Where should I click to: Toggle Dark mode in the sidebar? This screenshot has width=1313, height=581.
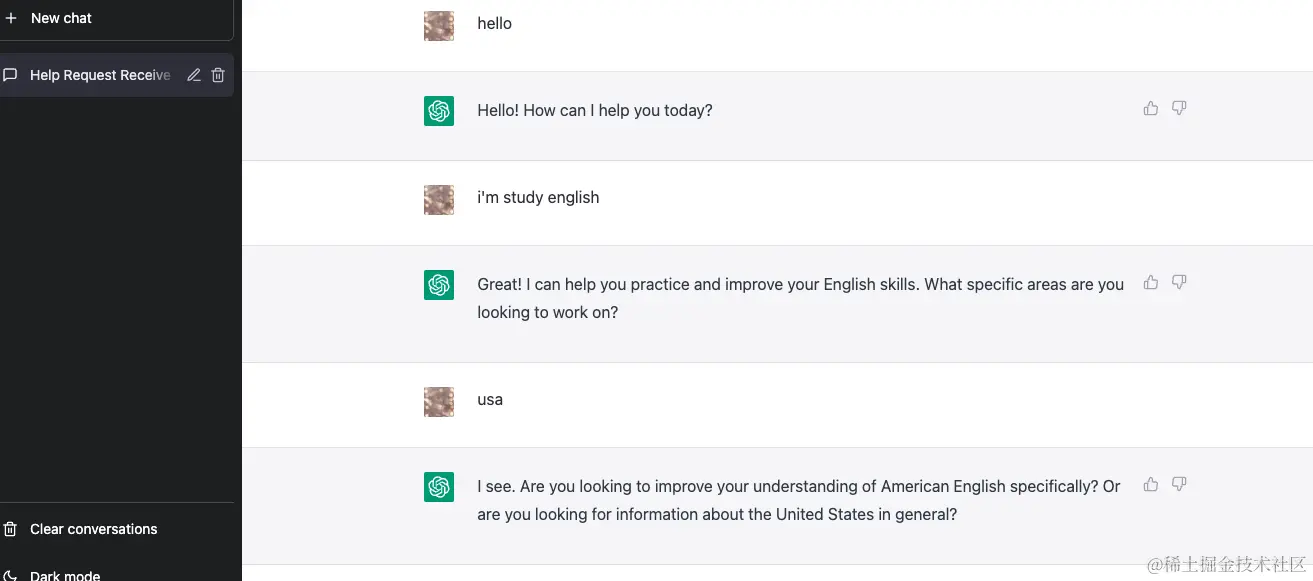click(65, 575)
